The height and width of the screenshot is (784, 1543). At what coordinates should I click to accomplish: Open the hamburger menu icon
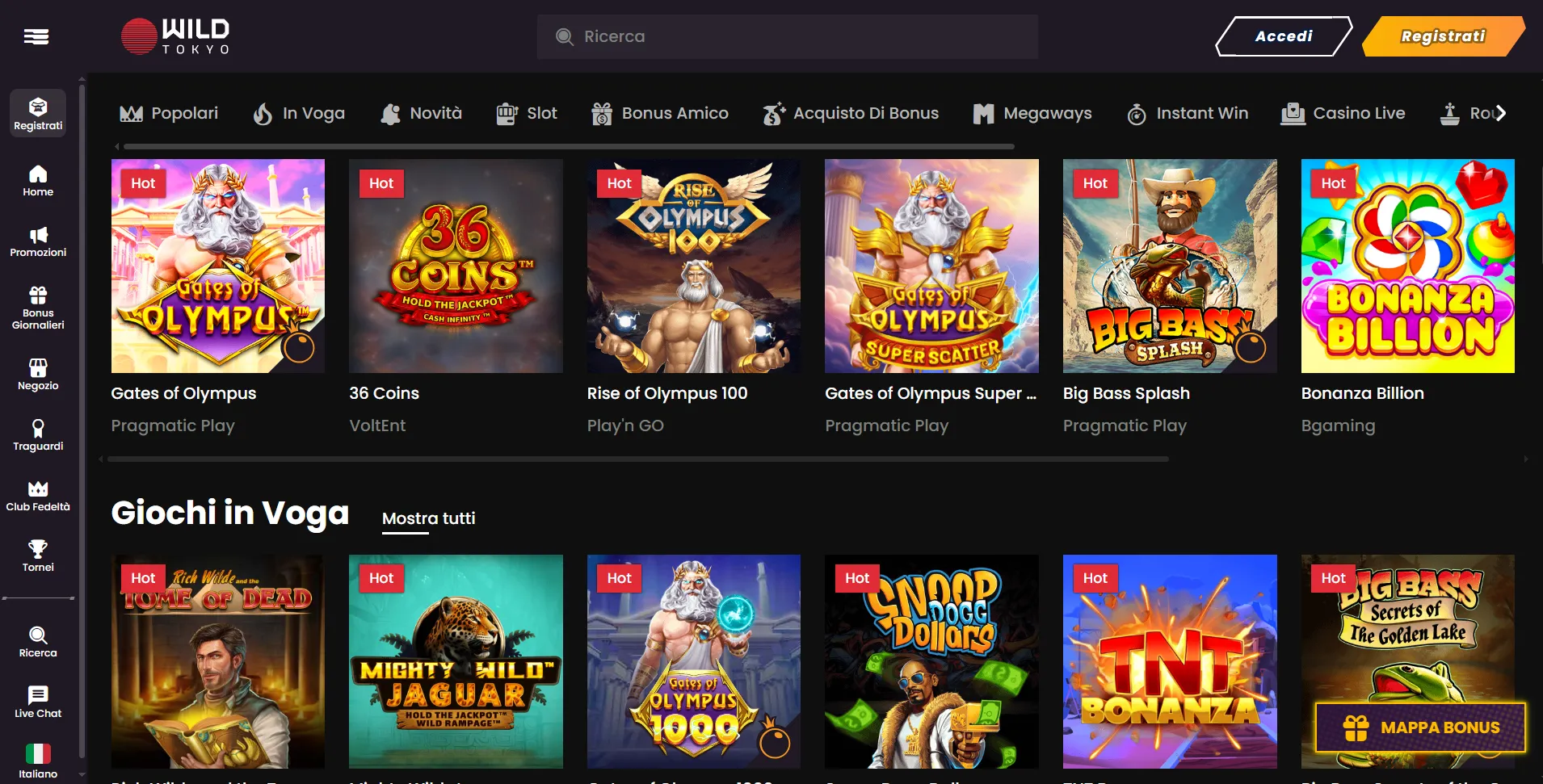point(36,36)
